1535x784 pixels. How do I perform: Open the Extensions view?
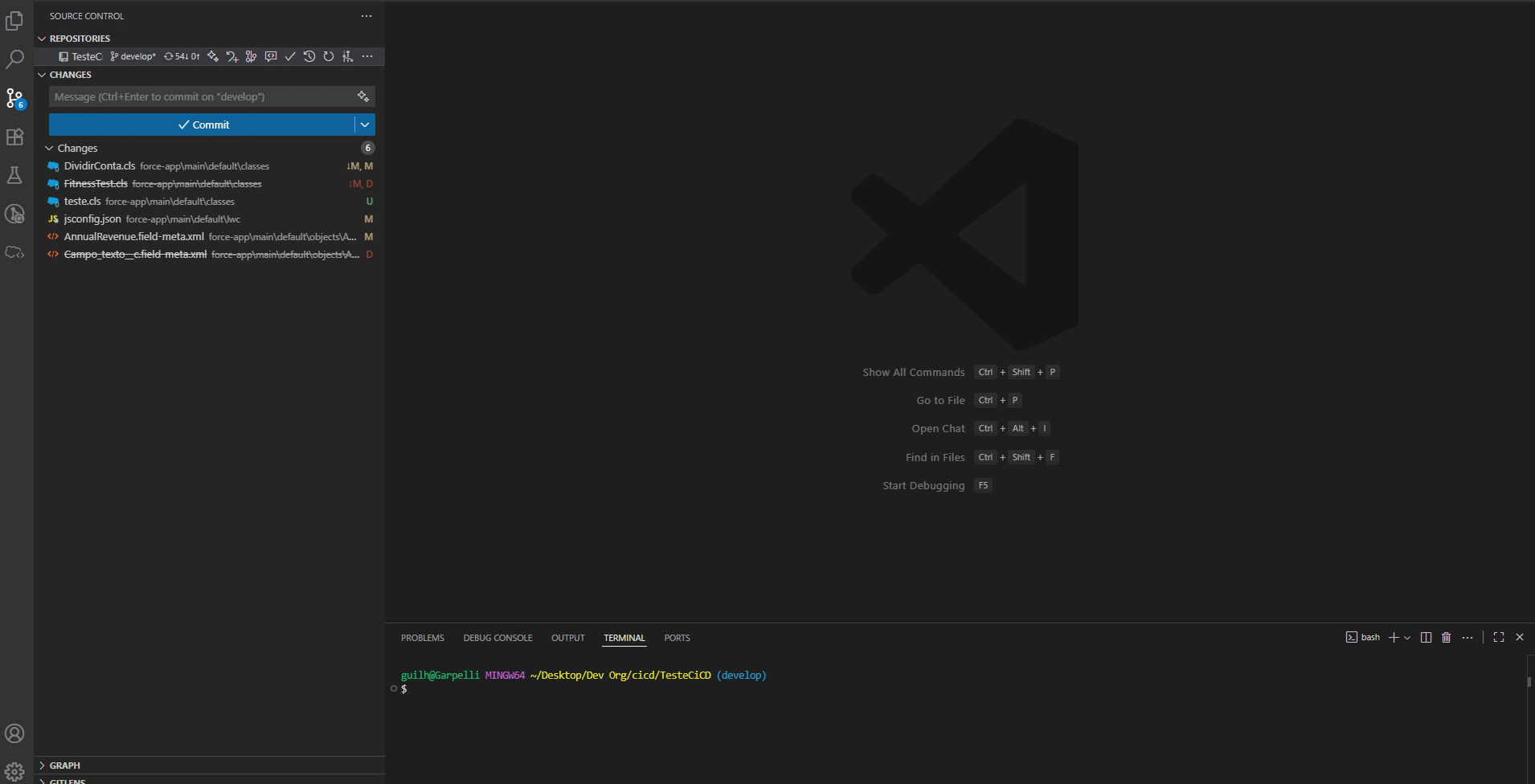coord(14,137)
